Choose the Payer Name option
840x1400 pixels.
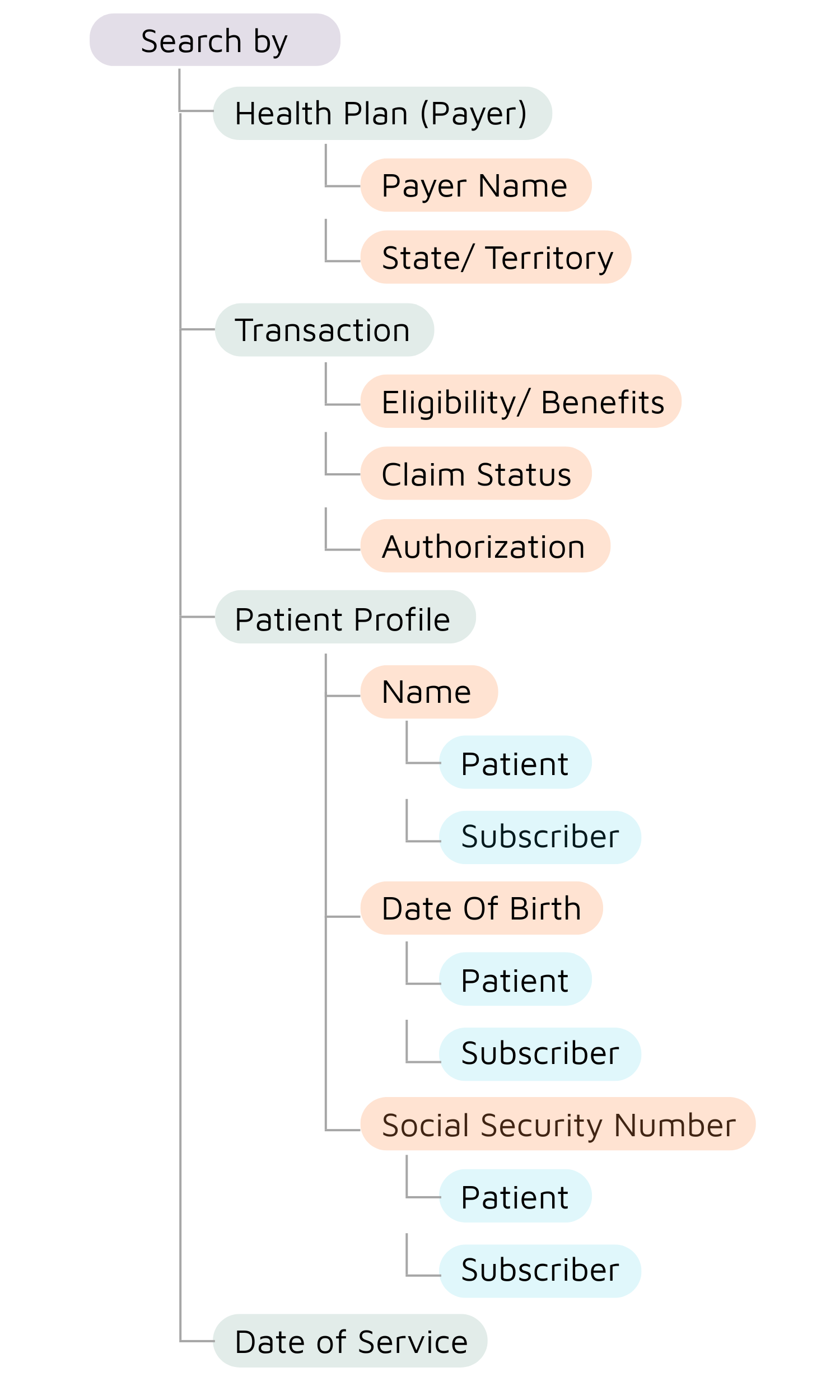475,185
